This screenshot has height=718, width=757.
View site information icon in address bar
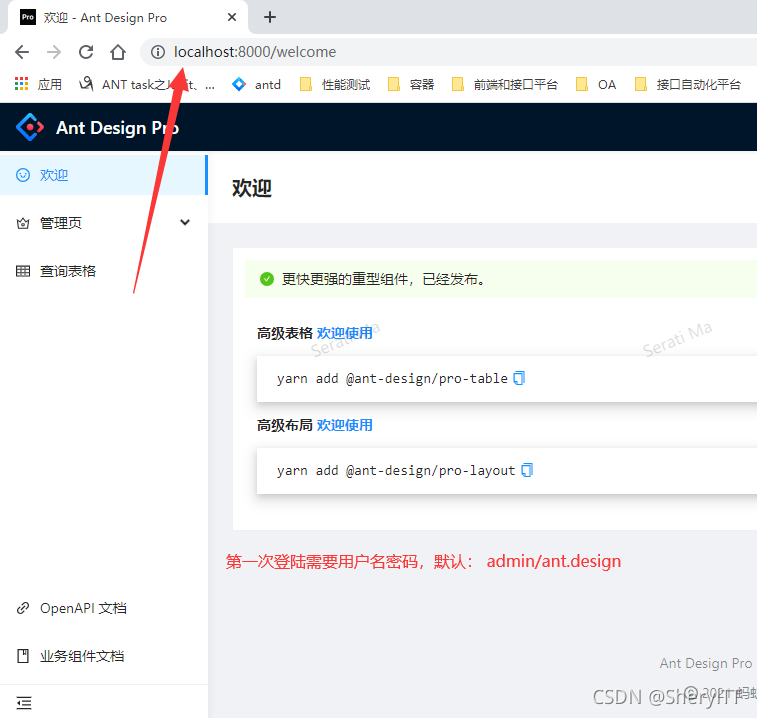(158, 52)
